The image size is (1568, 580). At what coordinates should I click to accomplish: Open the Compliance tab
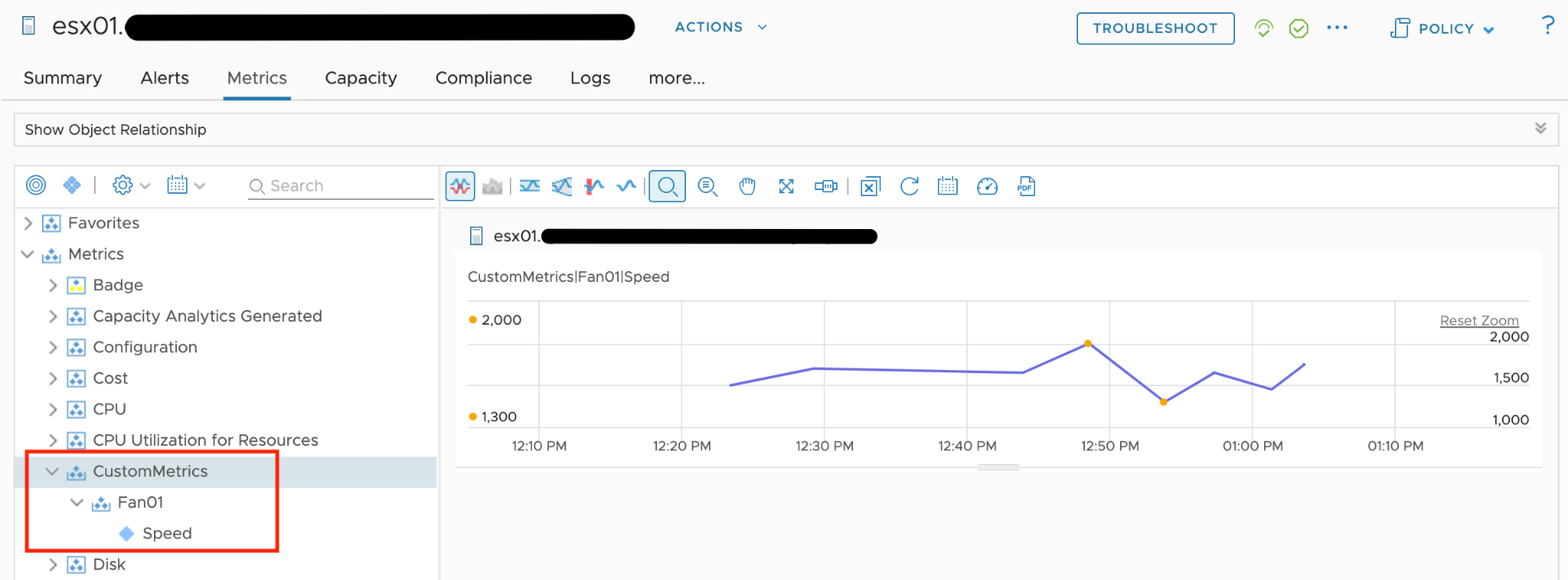(484, 78)
